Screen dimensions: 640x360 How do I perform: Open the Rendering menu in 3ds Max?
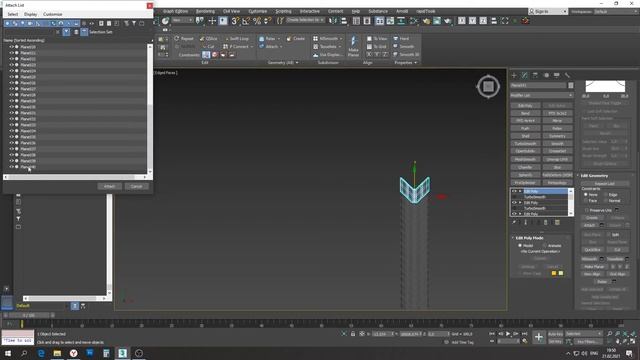(x=205, y=11)
